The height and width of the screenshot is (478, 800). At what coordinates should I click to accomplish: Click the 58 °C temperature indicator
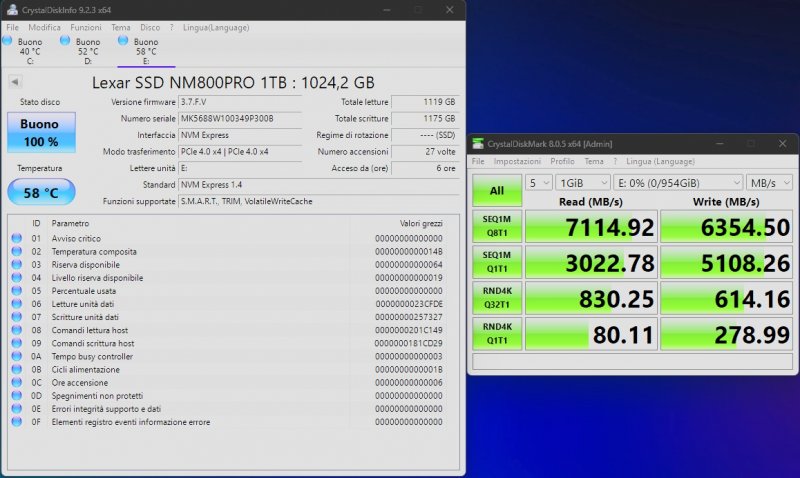pos(40,192)
